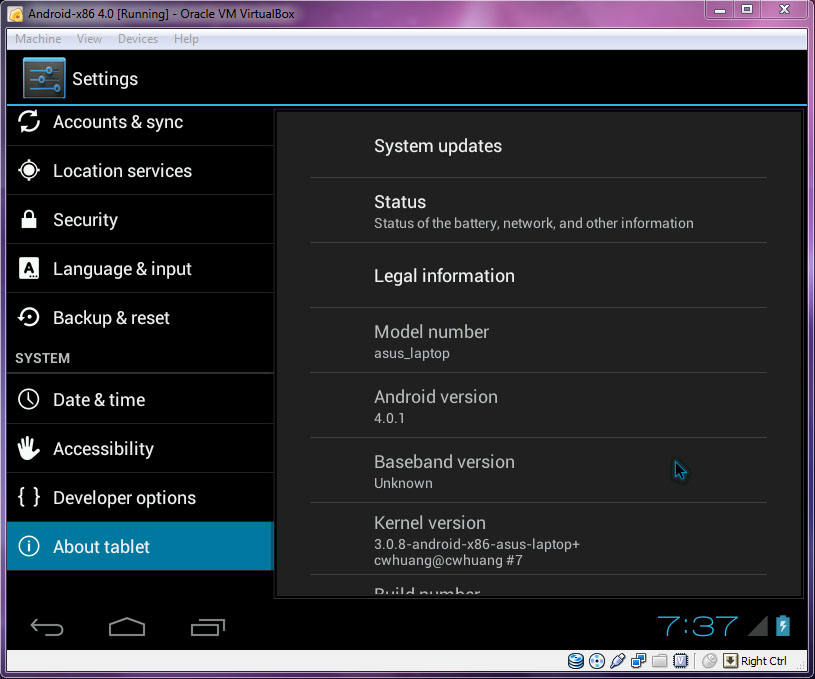Screen dimensions: 815x679
Task: Open Accessibility settings
Action: point(140,448)
